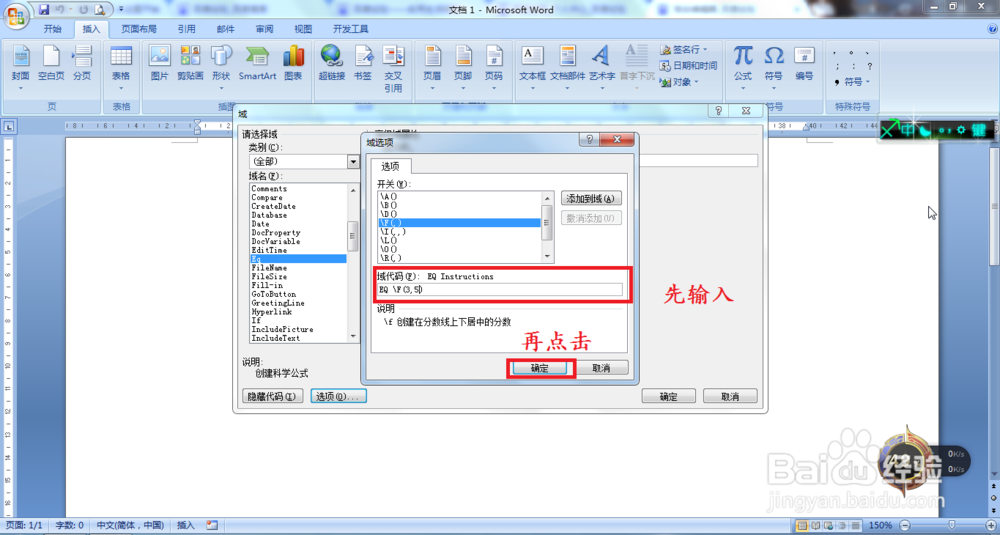Click Options (选项) button in Field dialog
The height and width of the screenshot is (535, 1000).
tap(339, 396)
